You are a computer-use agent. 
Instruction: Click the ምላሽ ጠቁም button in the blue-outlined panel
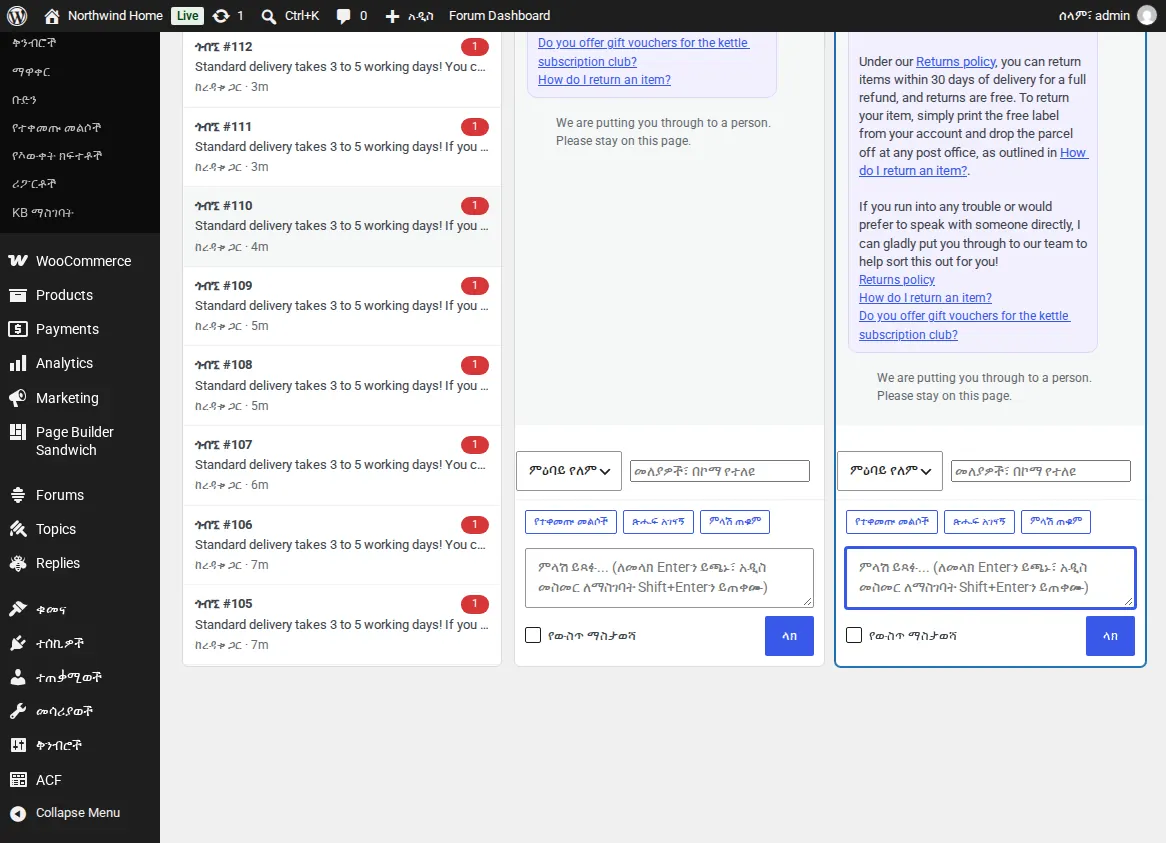(x=1056, y=522)
